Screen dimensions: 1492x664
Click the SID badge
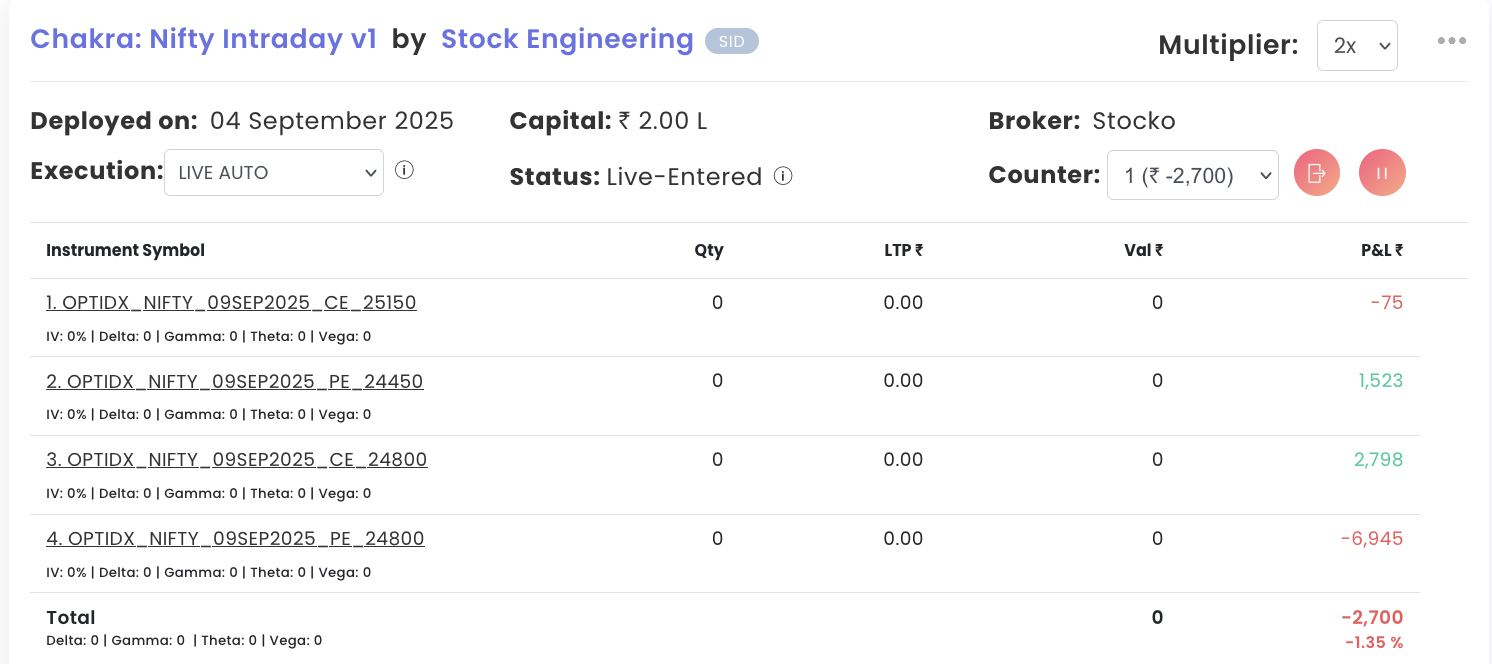tap(732, 41)
